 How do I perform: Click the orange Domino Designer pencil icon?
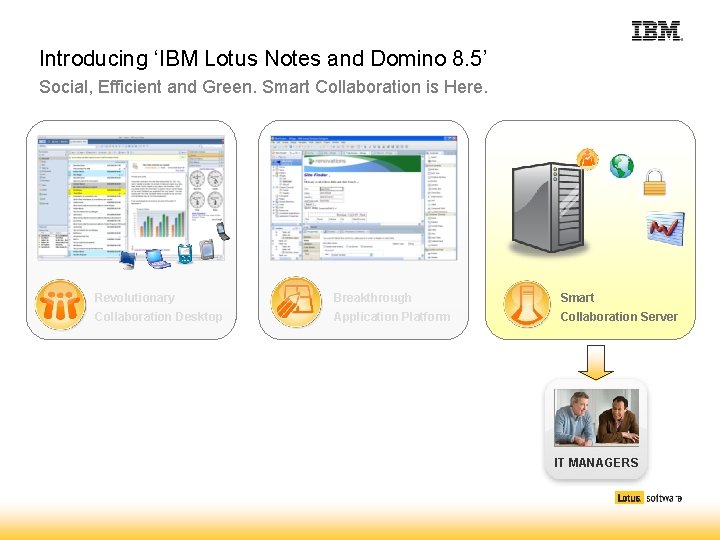pyautogui.click(x=296, y=302)
